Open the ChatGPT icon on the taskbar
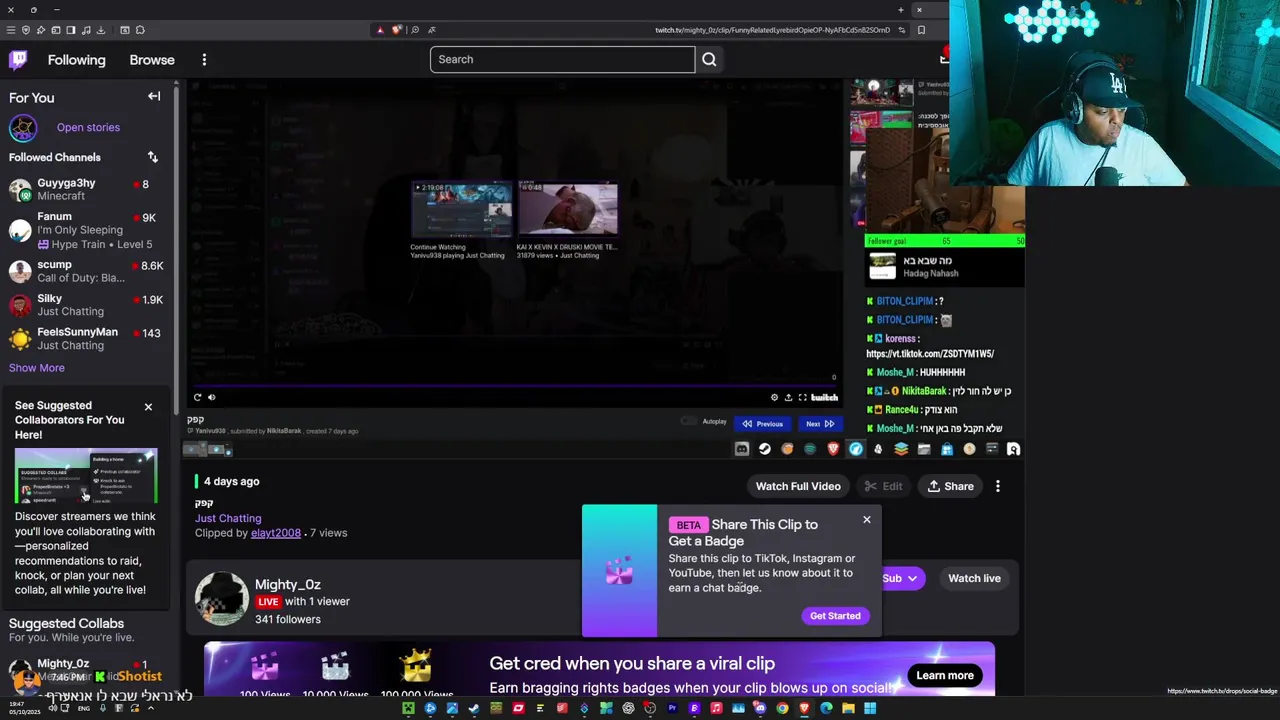The image size is (1280, 720). [628, 709]
